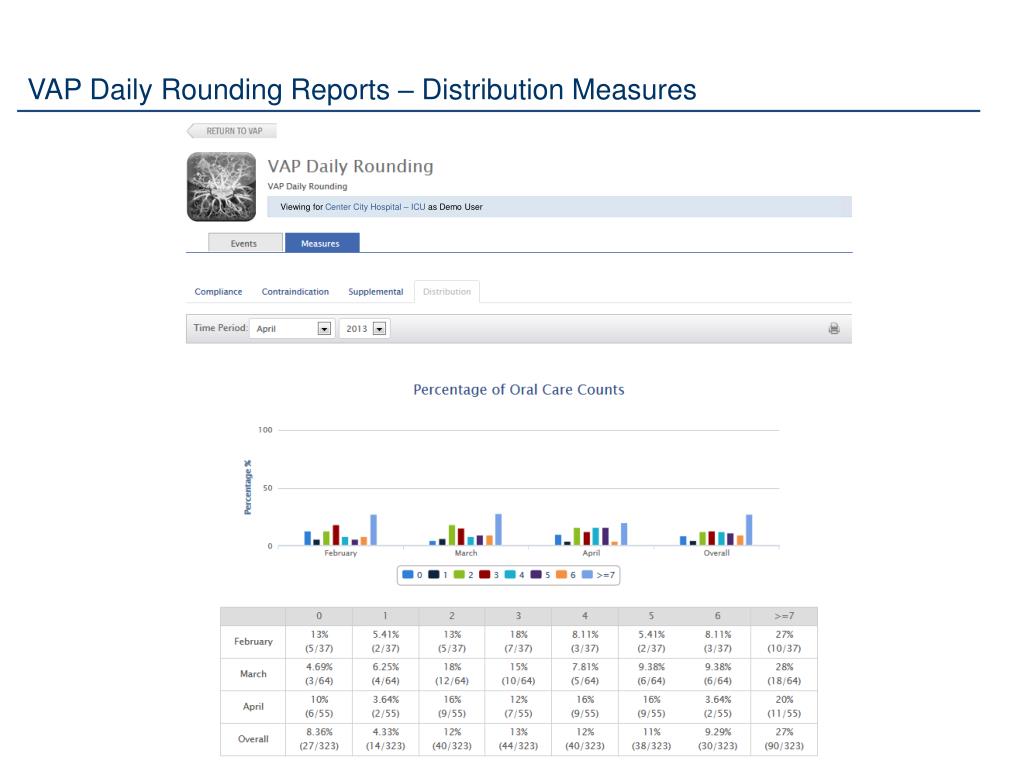Click the Return to VAP back button
Viewport: 1024px width, 768px height.
232,131
